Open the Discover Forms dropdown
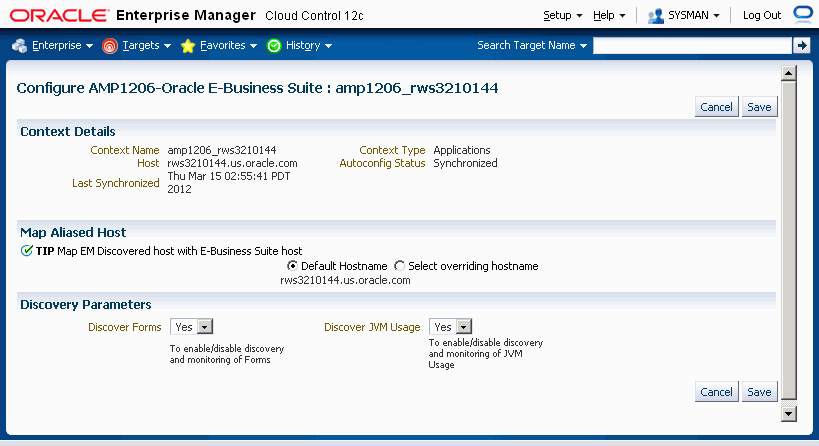Image resolution: width=819 pixels, height=446 pixels. (191, 327)
